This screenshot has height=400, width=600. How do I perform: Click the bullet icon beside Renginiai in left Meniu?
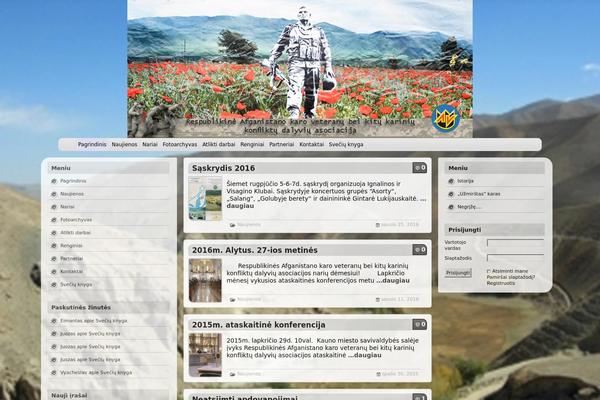coord(54,246)
